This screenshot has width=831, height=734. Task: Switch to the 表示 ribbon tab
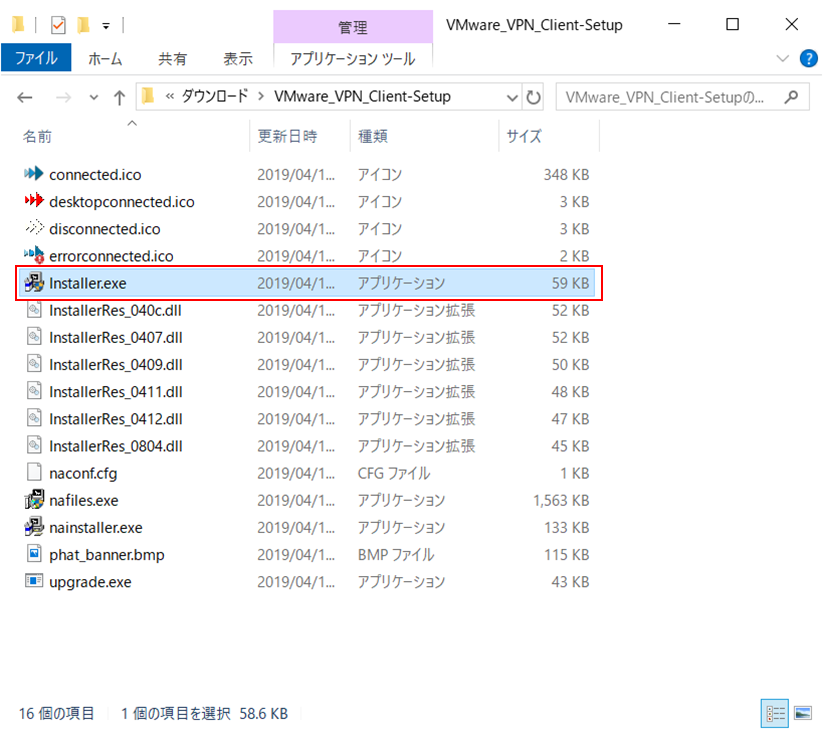[x=237, y=58]
